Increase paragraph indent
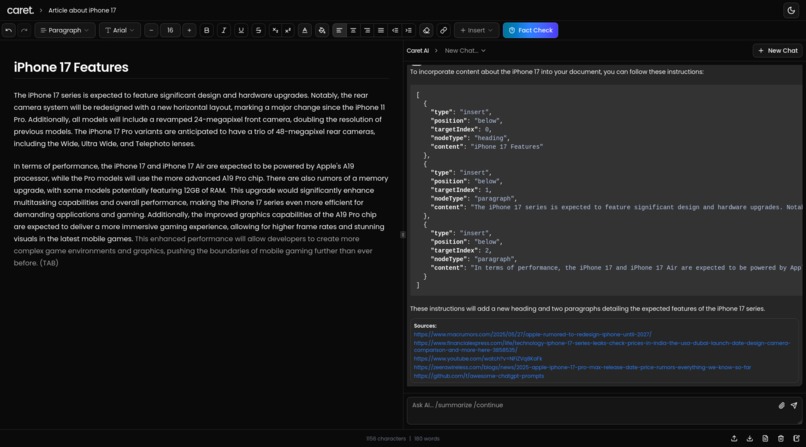 point(409,30)
